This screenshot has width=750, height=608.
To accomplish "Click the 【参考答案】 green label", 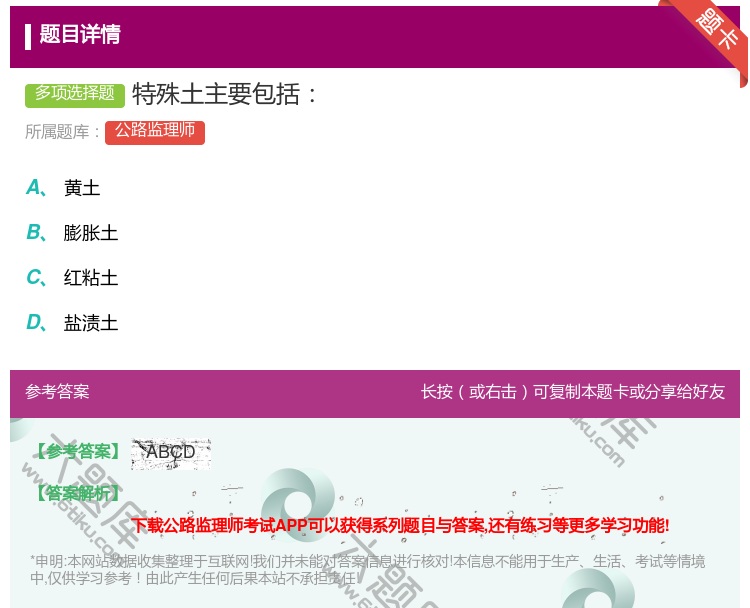I will (x=78, y=451).
